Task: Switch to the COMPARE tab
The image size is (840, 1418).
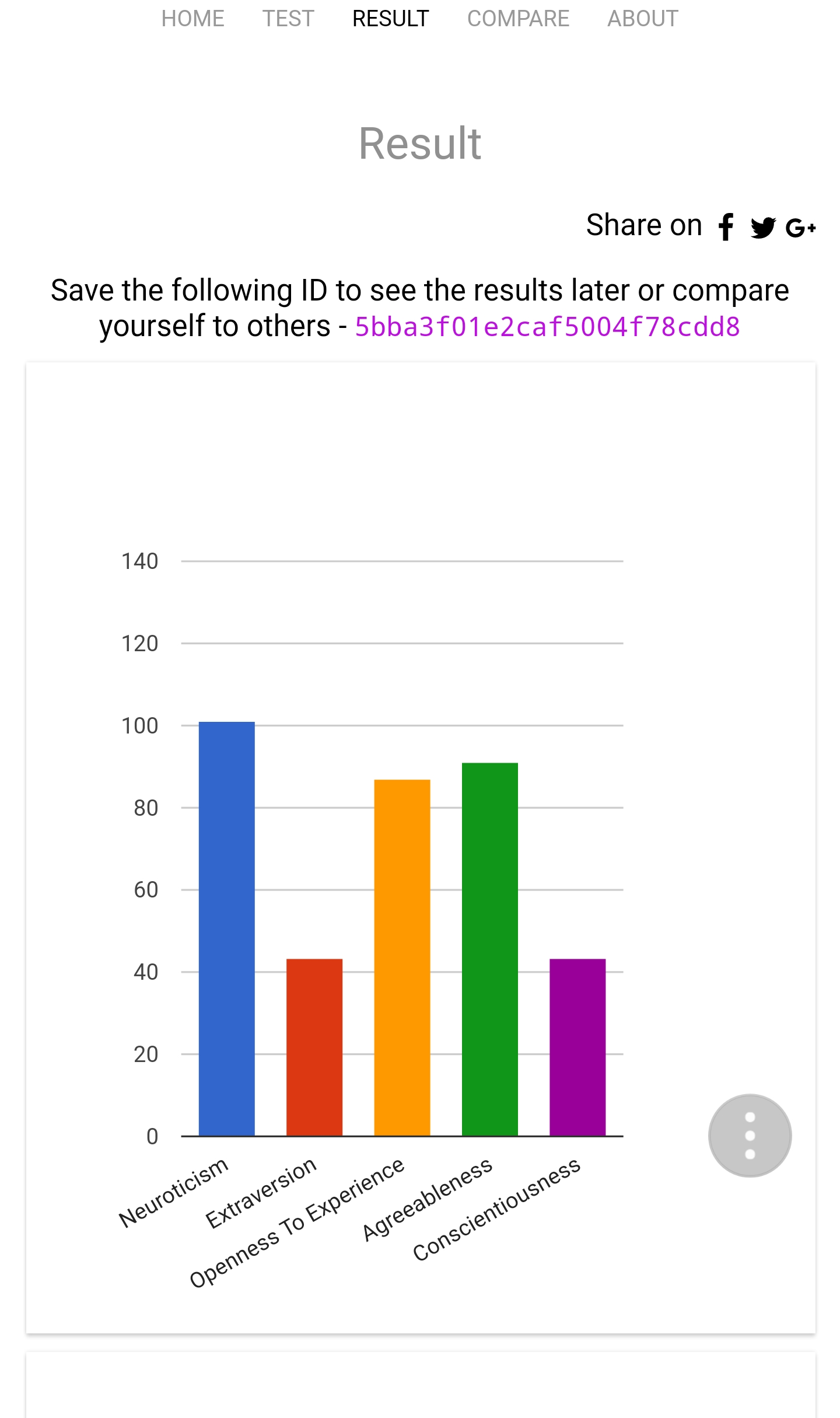Action: 518,19
